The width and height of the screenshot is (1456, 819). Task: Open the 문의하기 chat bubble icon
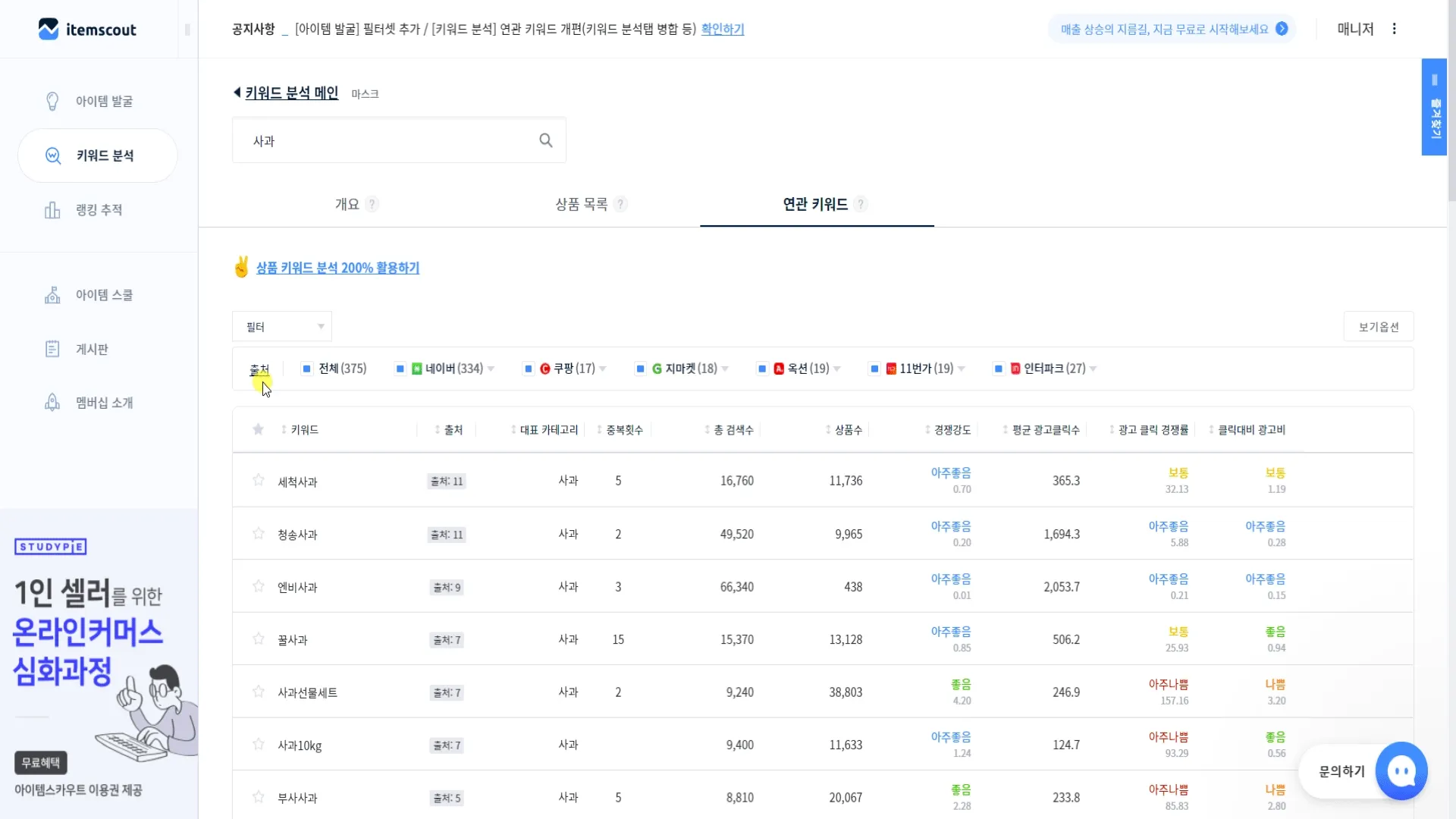click(x=1401, y=771)
